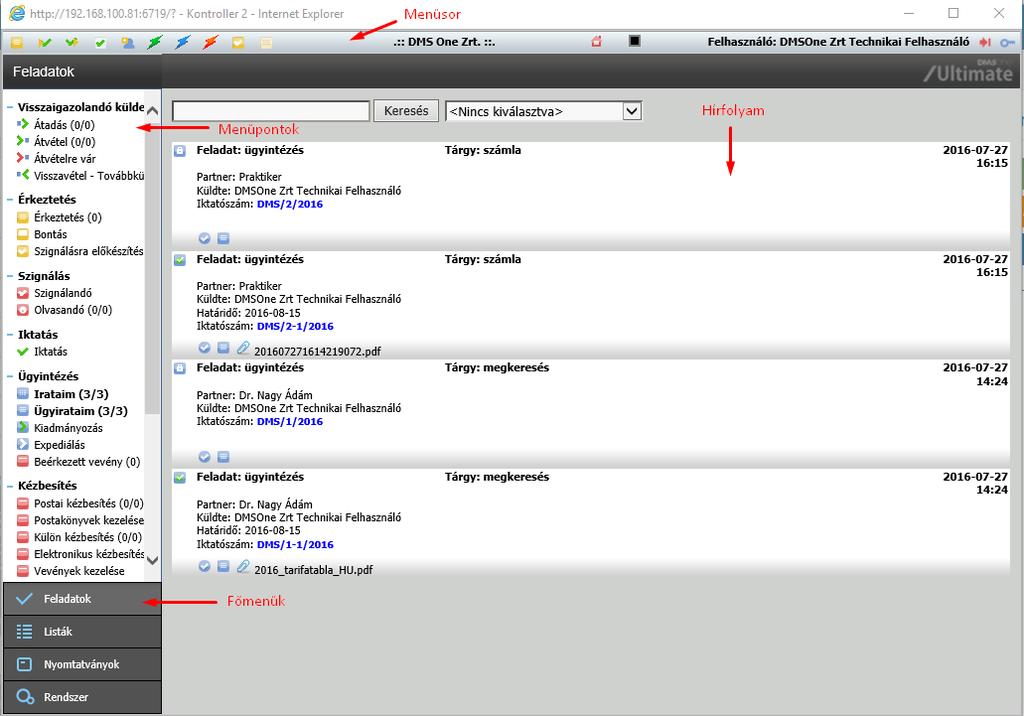Select Beérkezett vevény (0) item
This screenshot has height=716, width=1024.
(87, 462)
